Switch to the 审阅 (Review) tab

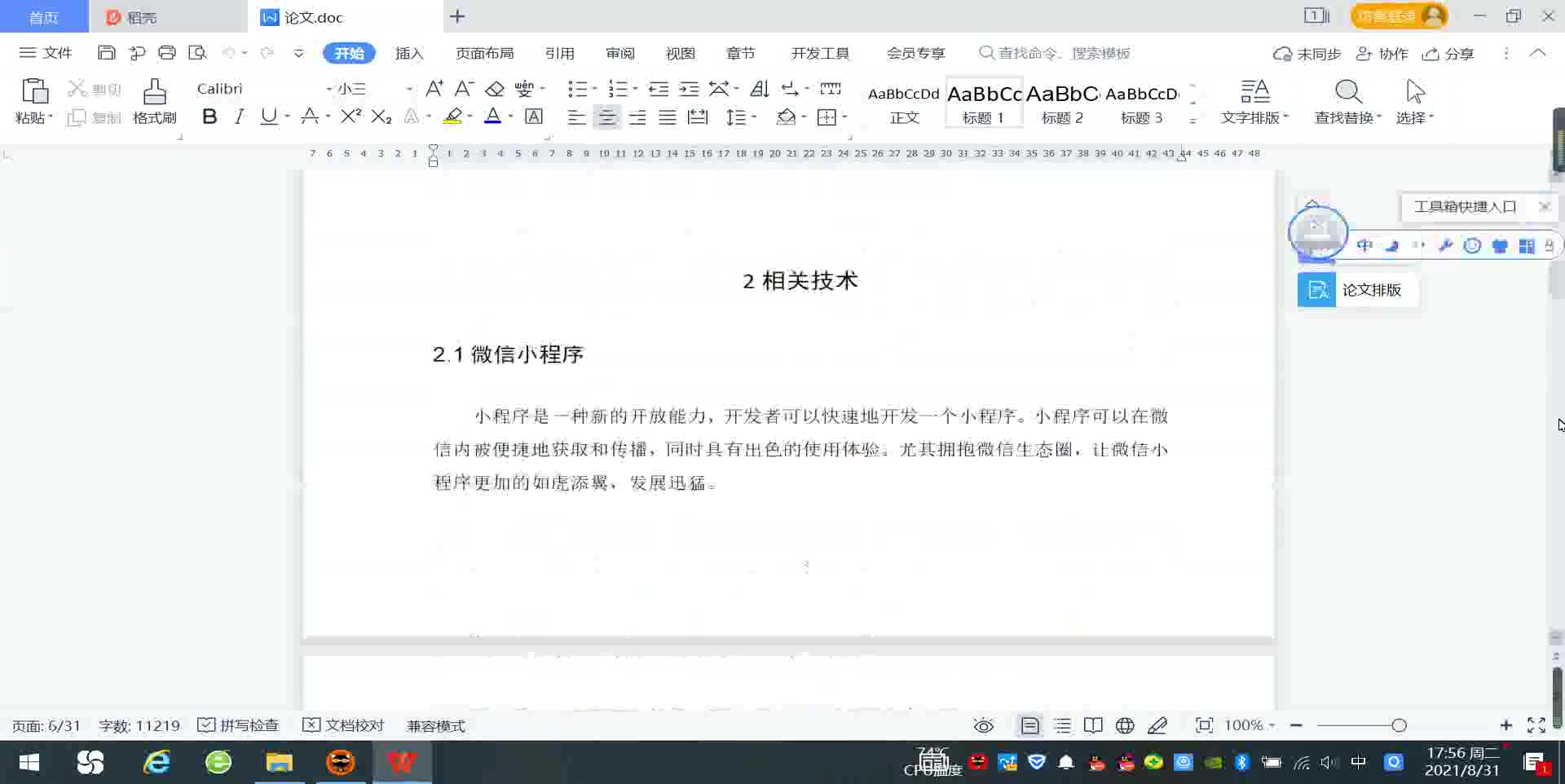(x=619, y=53)
